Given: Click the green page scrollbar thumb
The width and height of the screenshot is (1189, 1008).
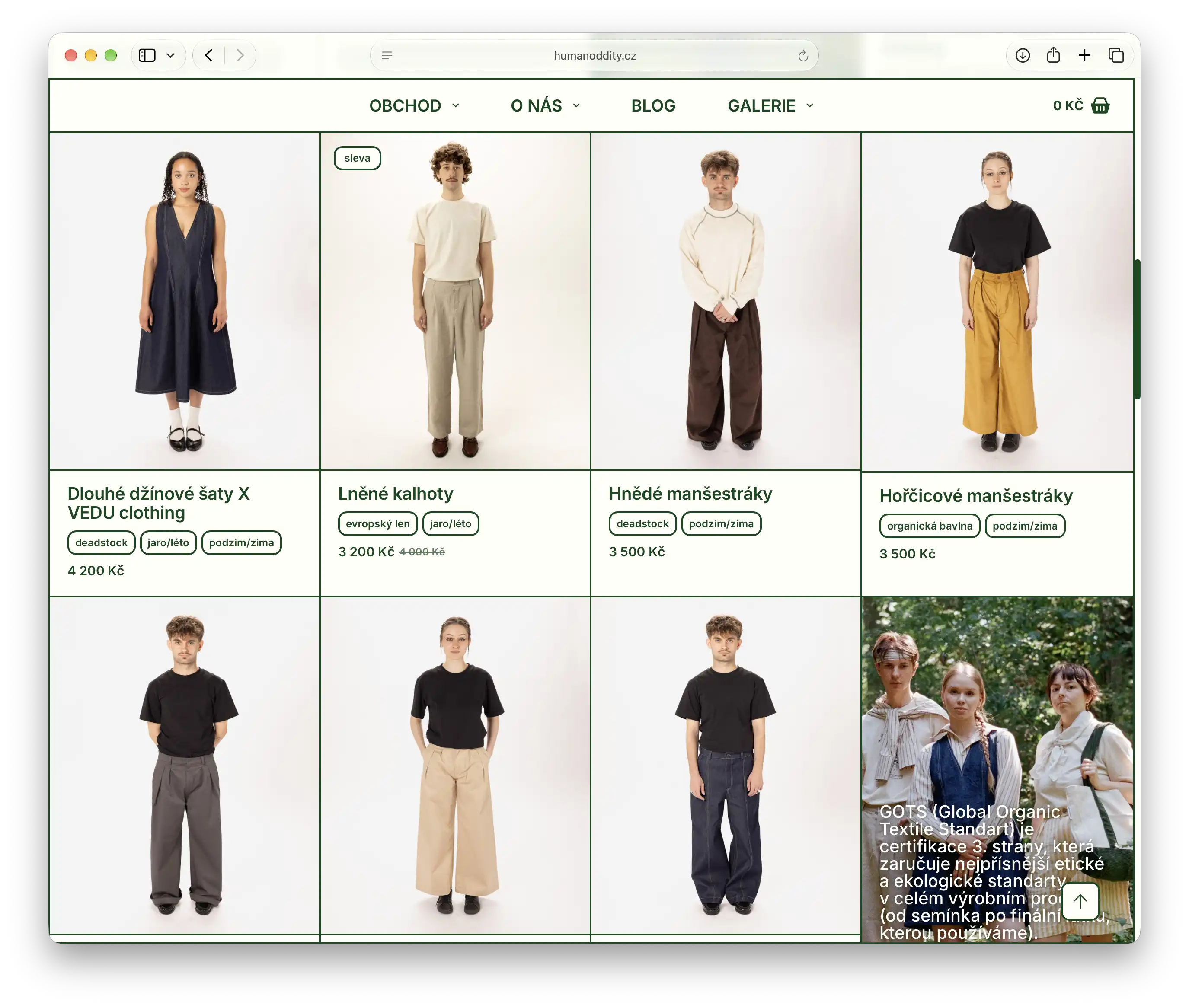Looking at the screenshot, I should point(1136,329).
